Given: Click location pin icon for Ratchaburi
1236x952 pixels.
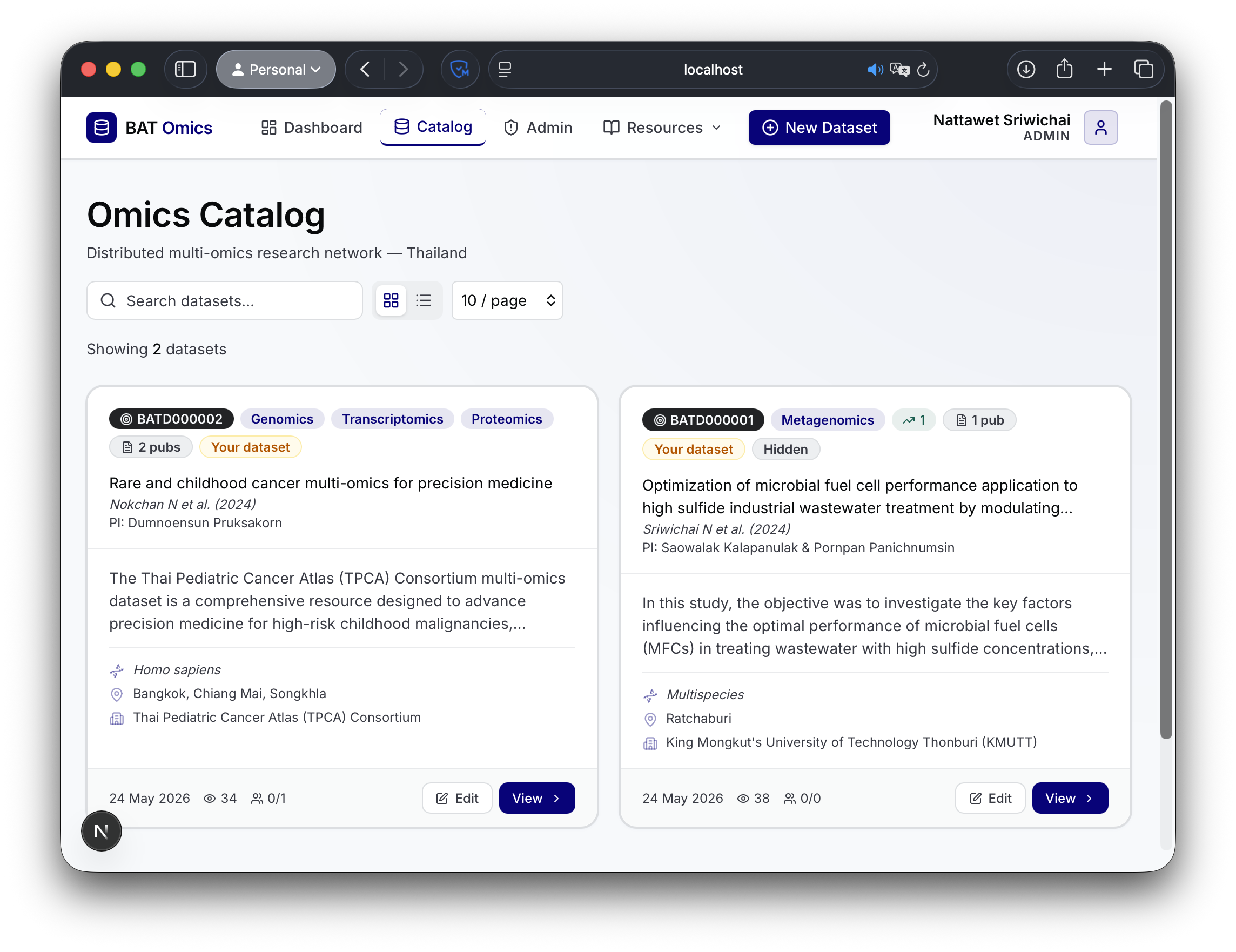Looking at the screenshot, I should click(650, 719).
